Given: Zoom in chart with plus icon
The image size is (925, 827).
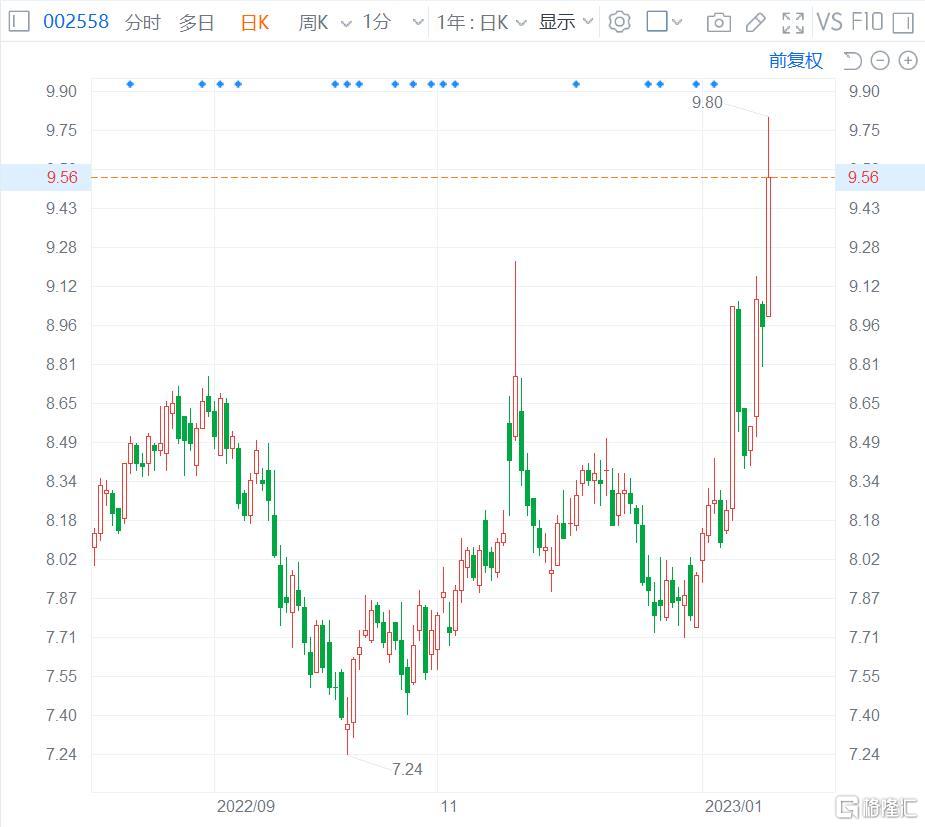Looking at the screenshot, I should pos(907,60).
